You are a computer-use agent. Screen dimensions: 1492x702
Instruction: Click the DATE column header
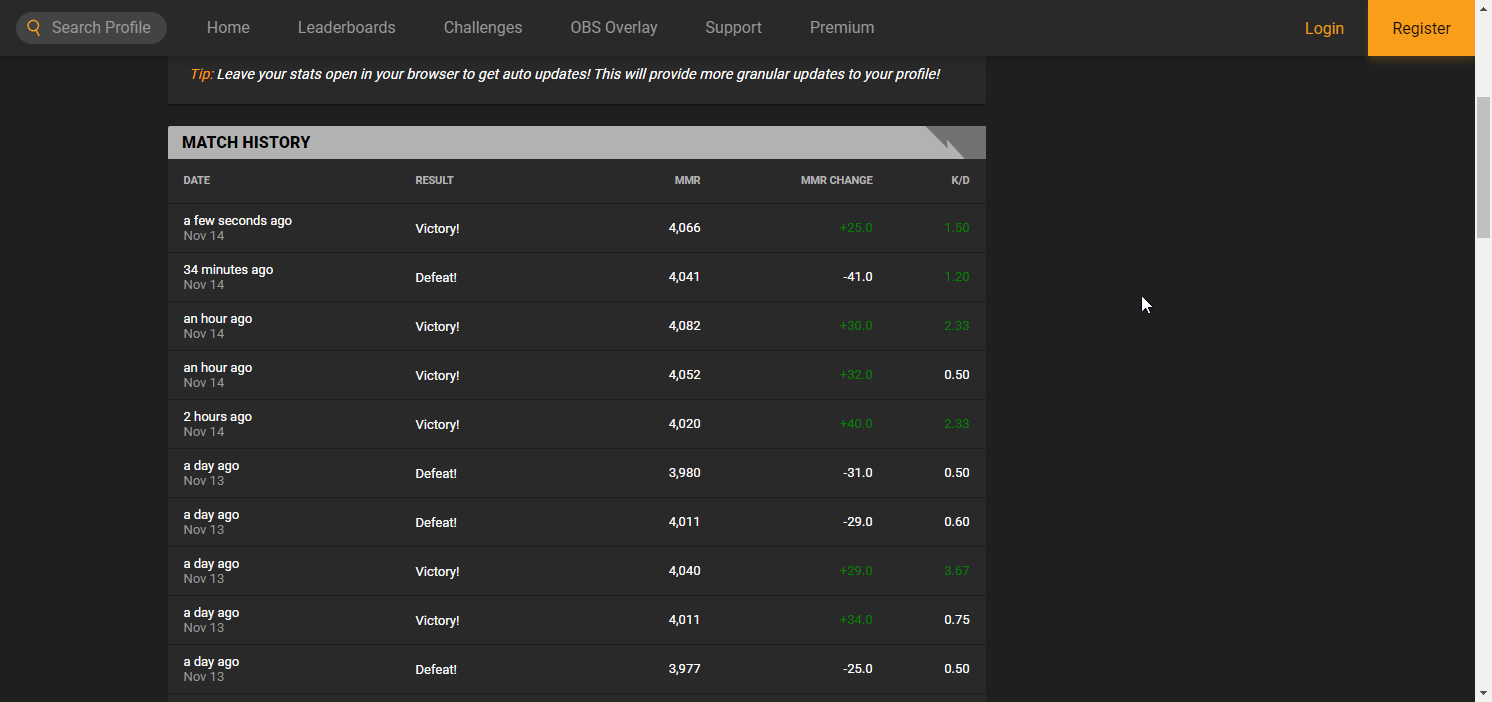tap(197, 181)
